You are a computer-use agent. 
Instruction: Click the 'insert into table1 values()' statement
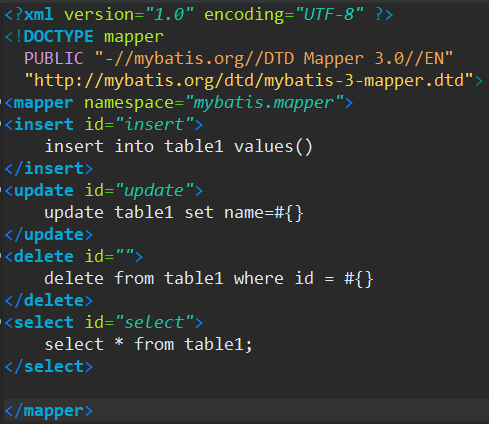178,147
